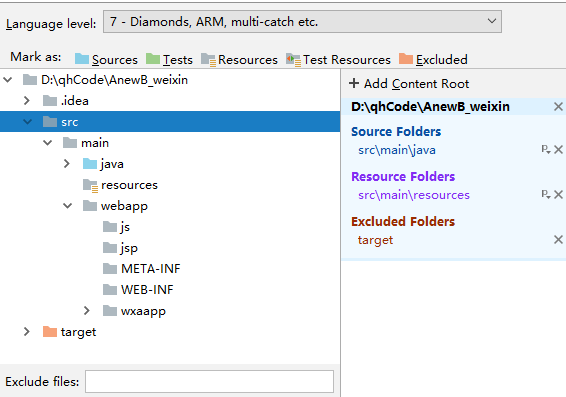This screenshot has width=566, height=397.
Task: Remove content root D:\qhCode\AnewB_weixin
Action: 558,106
